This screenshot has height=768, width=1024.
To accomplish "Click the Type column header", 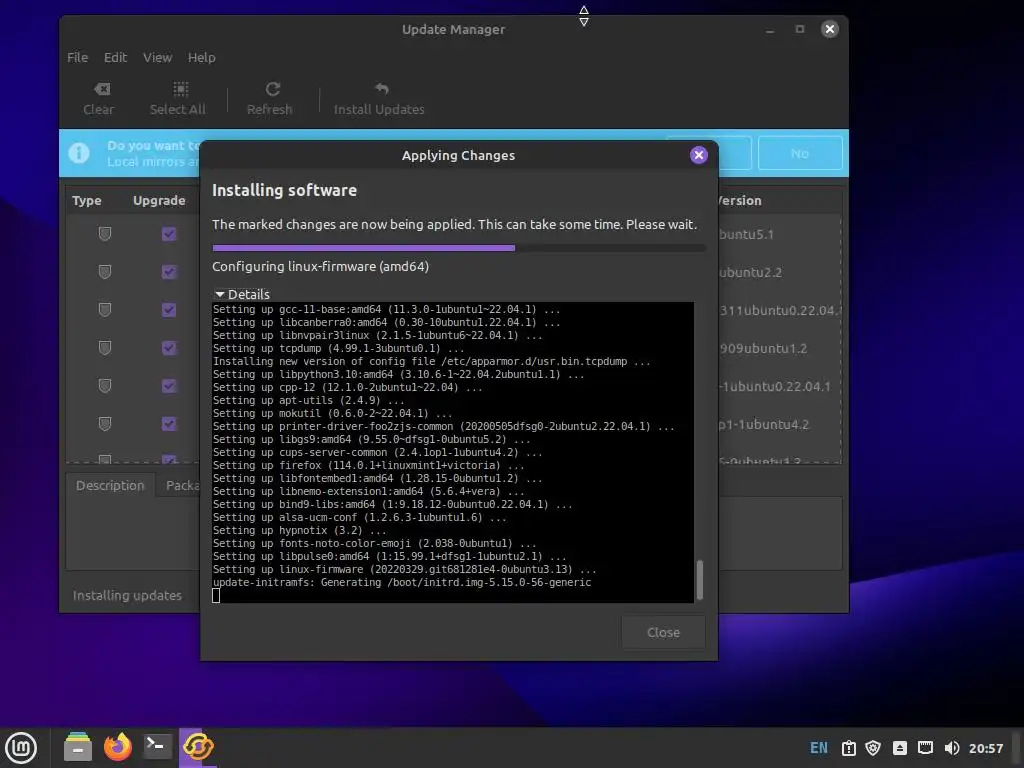I will (x=87, y=200).
